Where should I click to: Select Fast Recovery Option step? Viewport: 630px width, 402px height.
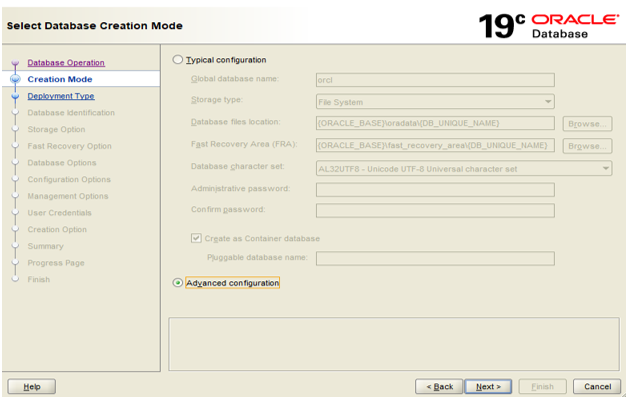pos(70,146)
